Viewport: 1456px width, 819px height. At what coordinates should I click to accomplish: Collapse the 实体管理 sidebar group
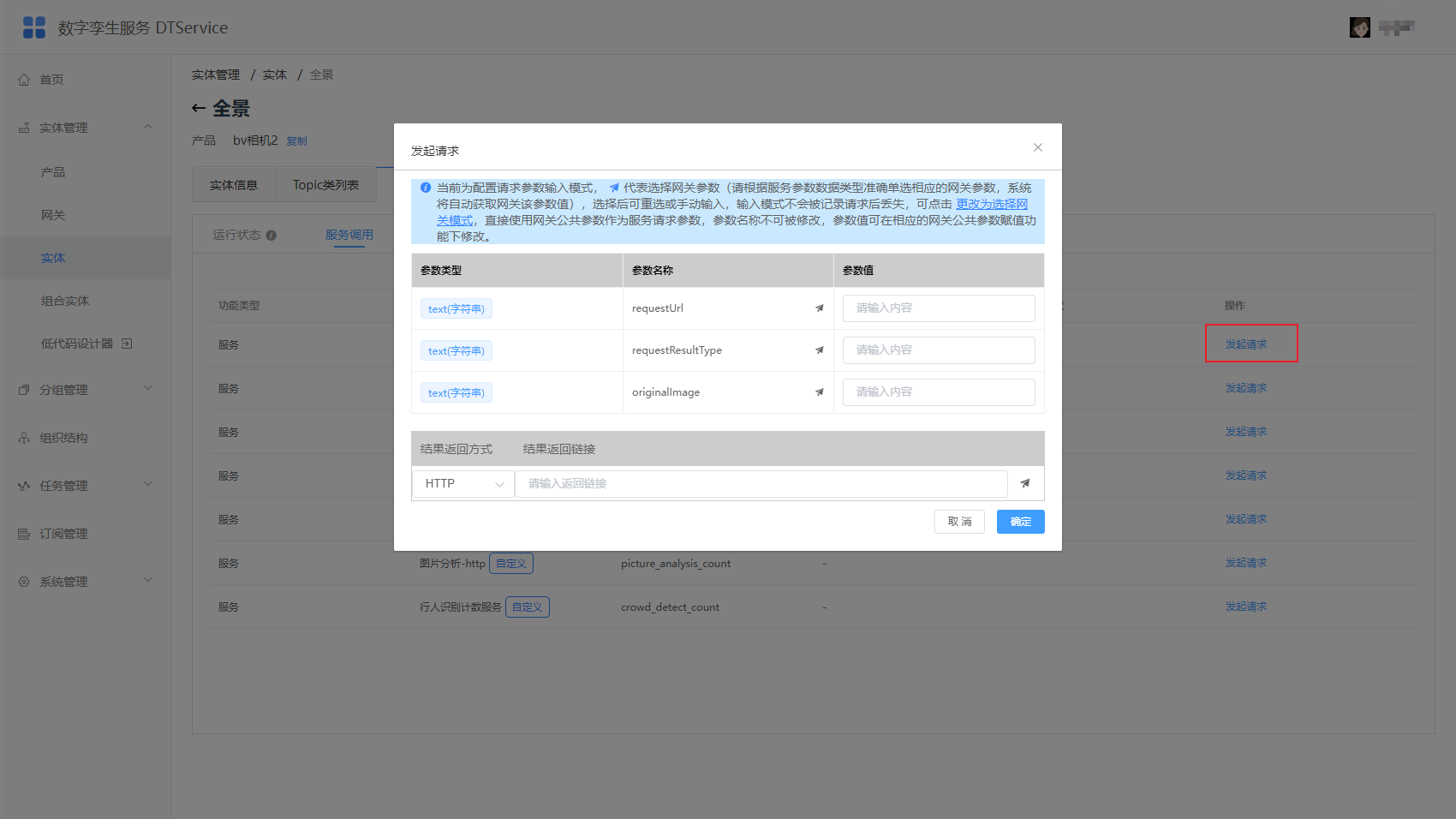[x=148, y=127]
